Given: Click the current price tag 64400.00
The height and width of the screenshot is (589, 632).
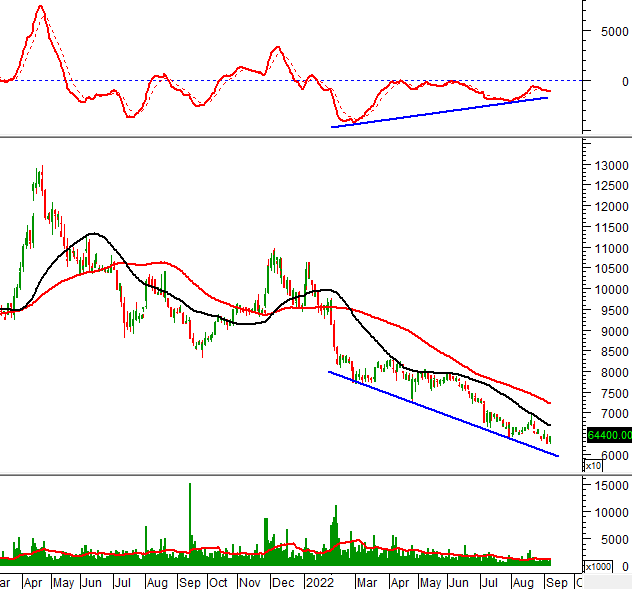Looking at the screenshot, I should (607, 435).
